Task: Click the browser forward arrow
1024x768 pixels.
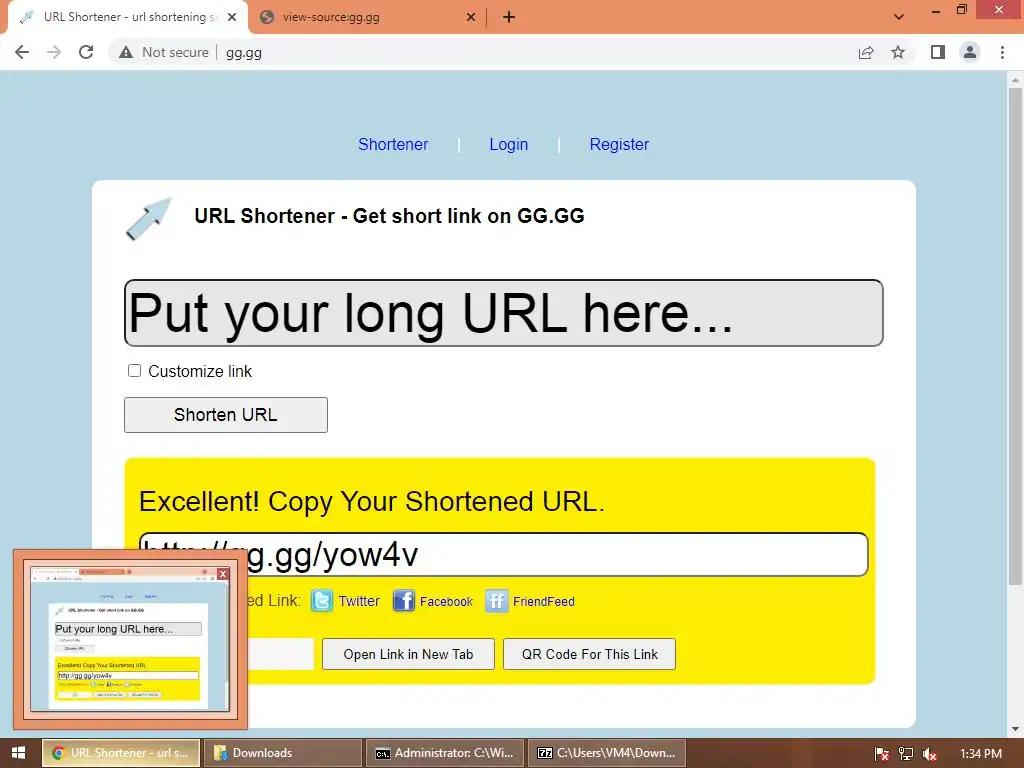Action: [x=54, y=52]
